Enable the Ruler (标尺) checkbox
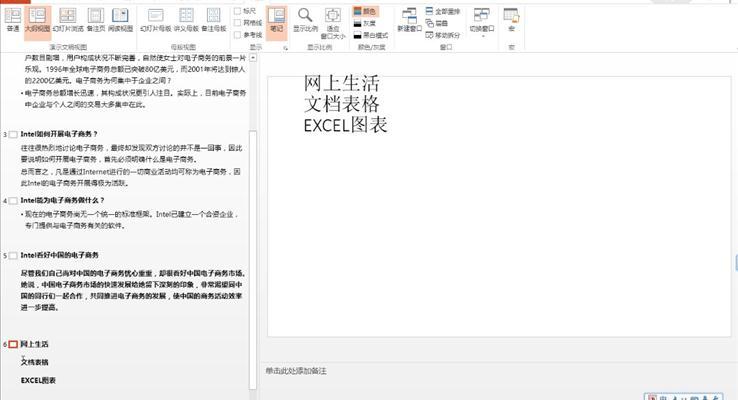Viewport: 738px width, 400px height. pyautogui.click(x=238, y=10)
